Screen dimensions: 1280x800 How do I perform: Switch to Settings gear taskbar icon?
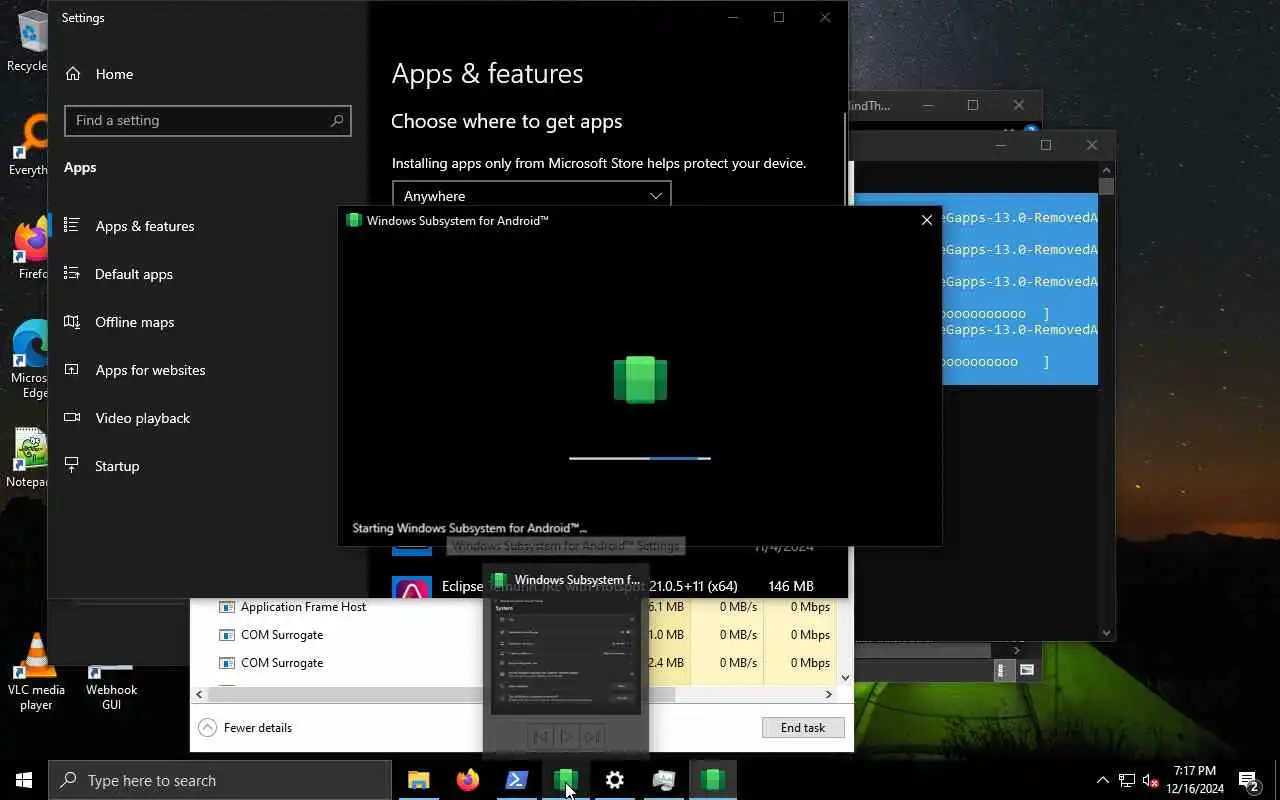[614, 780]
